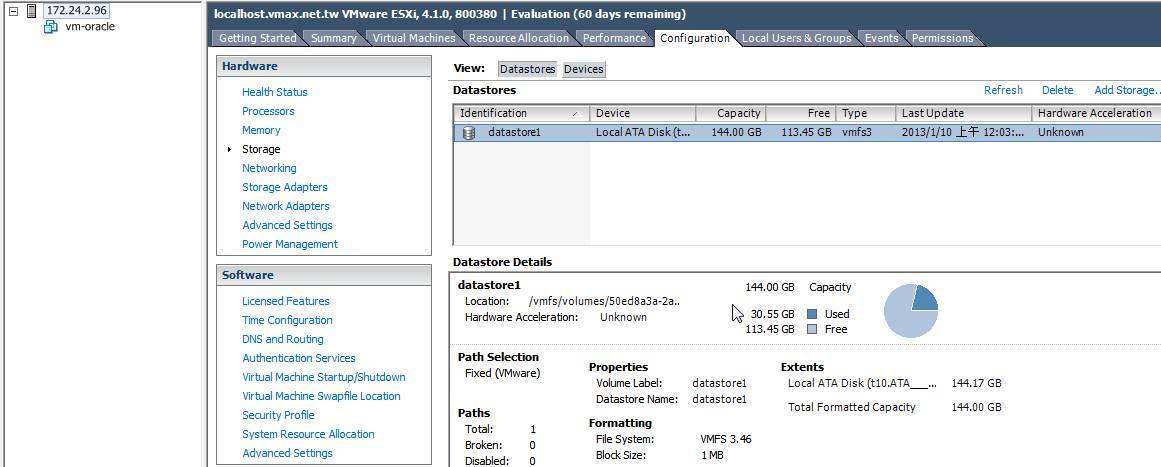Click the Used legend color swatch

(x=812, y=314)
